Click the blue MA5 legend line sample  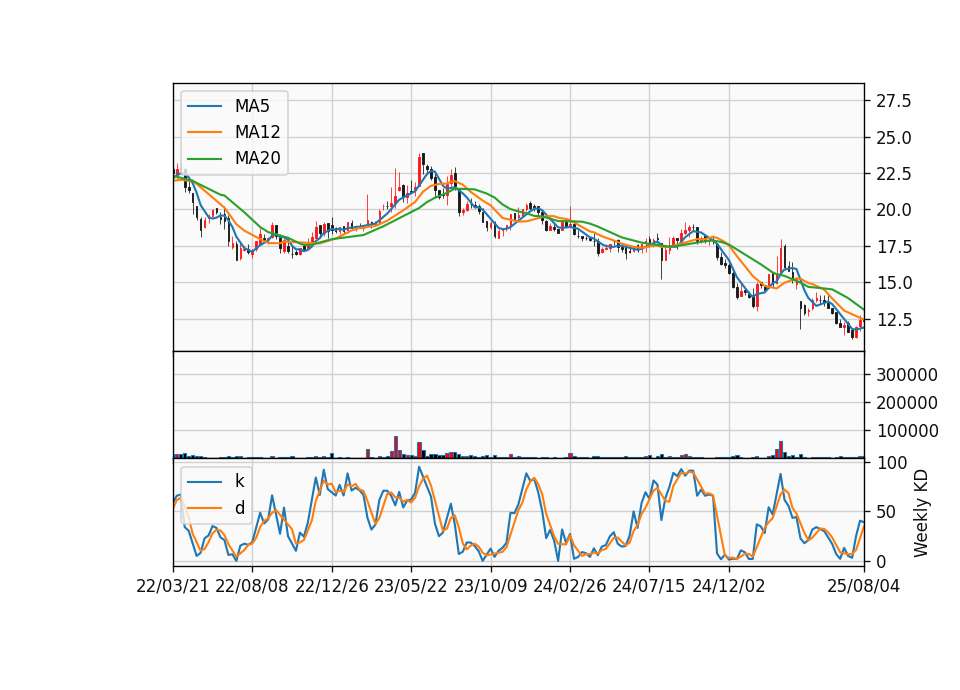pyautogui.click(x=204, y=106)
